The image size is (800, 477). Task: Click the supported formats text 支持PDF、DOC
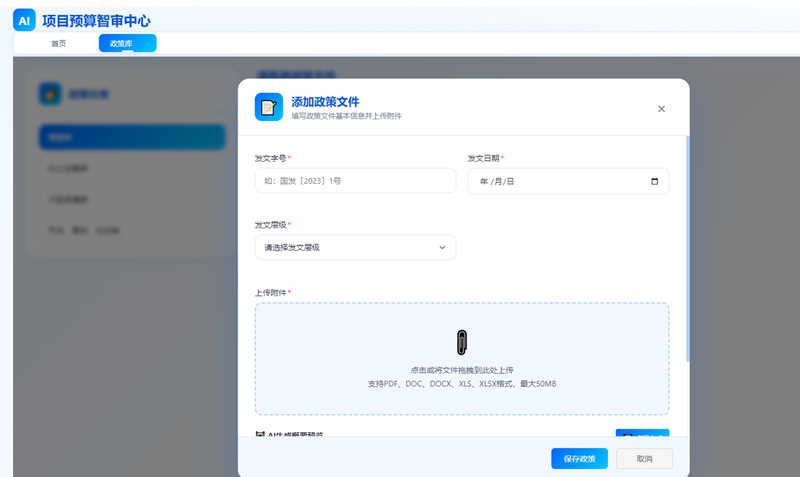tap(462, 384)
